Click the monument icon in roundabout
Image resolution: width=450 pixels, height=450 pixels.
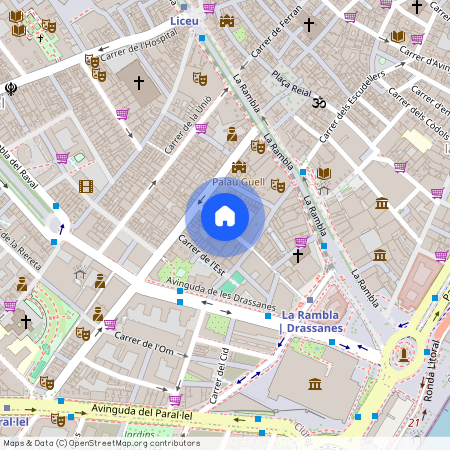click(404, 355)
